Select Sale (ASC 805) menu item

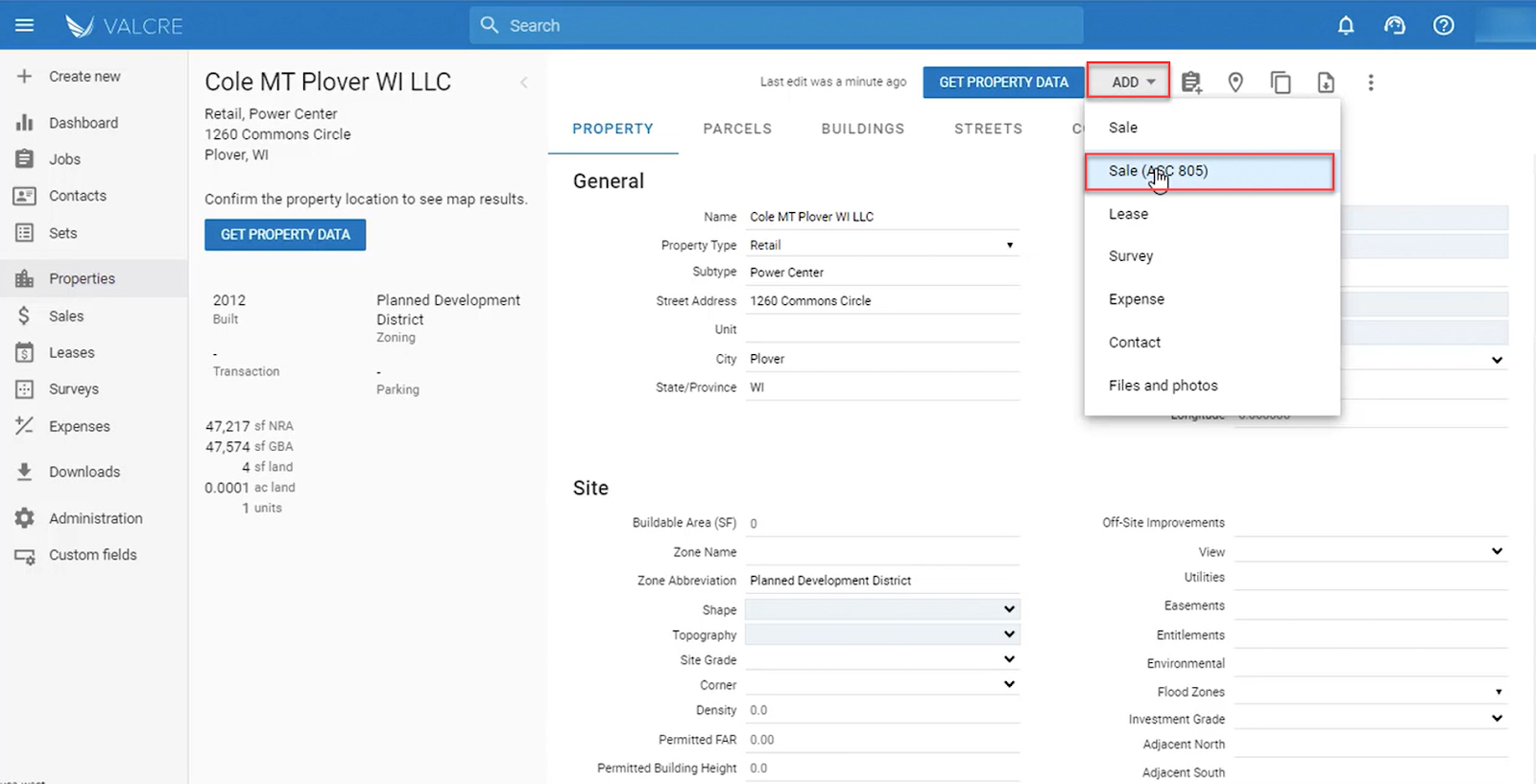[1210, 172]
